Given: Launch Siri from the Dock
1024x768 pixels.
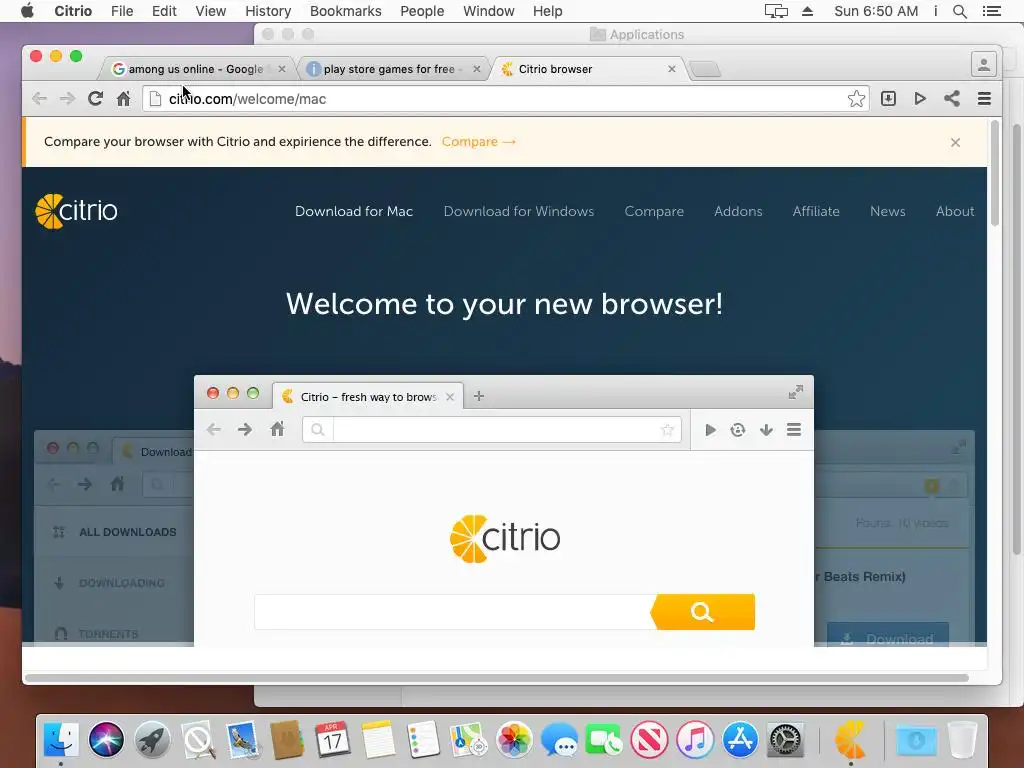Looking at the screenshot, I should [x=106, y=740].
